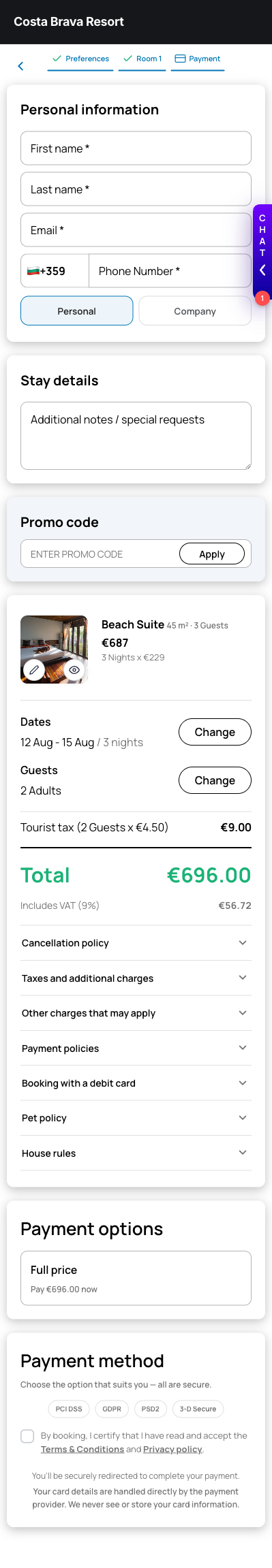This screenshot has width=272, height=1568.
Task: Check the Terms & Conditions acceptance checkbox
Action: (x=27, y=1436)
